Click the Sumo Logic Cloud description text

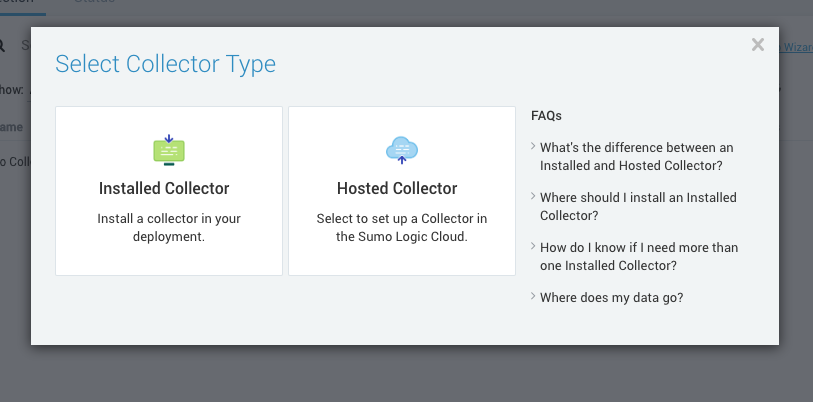pyautogui.click(x=401, y=227)
